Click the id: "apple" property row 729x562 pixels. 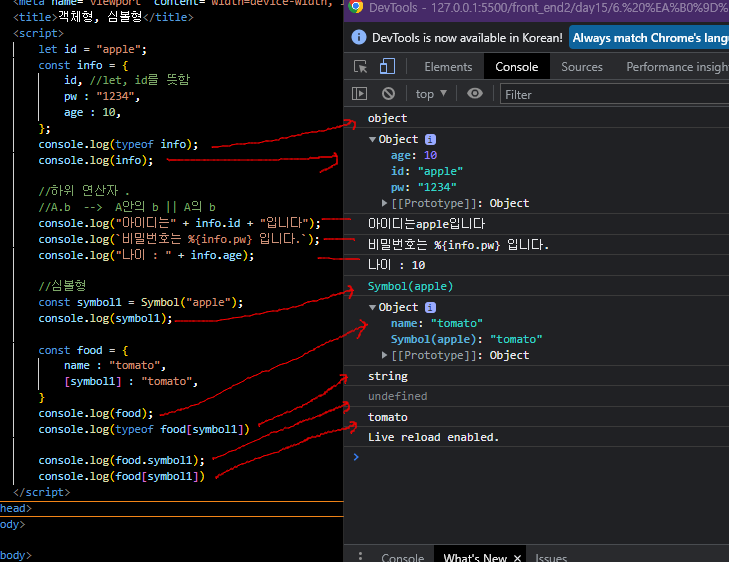pyautogui.click(x=427, y=171)
